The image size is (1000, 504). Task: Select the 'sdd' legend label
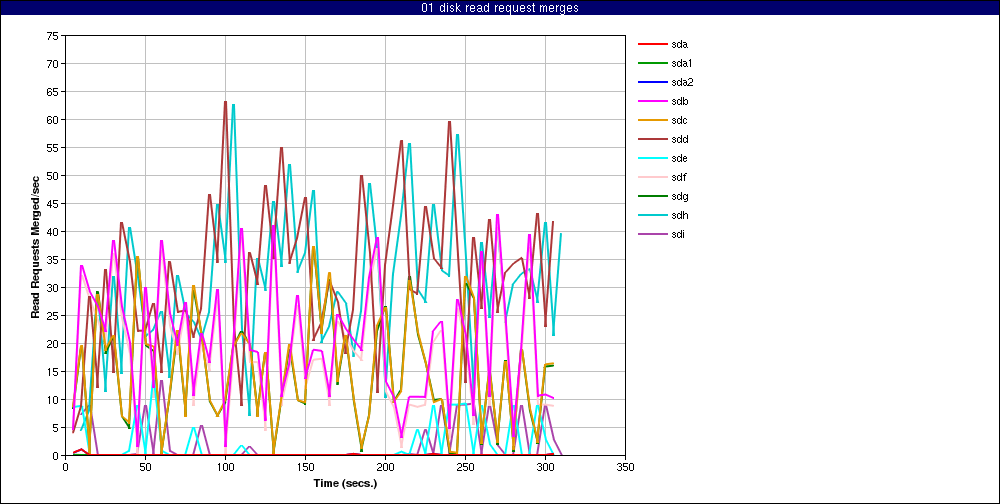tap(679, 139)
